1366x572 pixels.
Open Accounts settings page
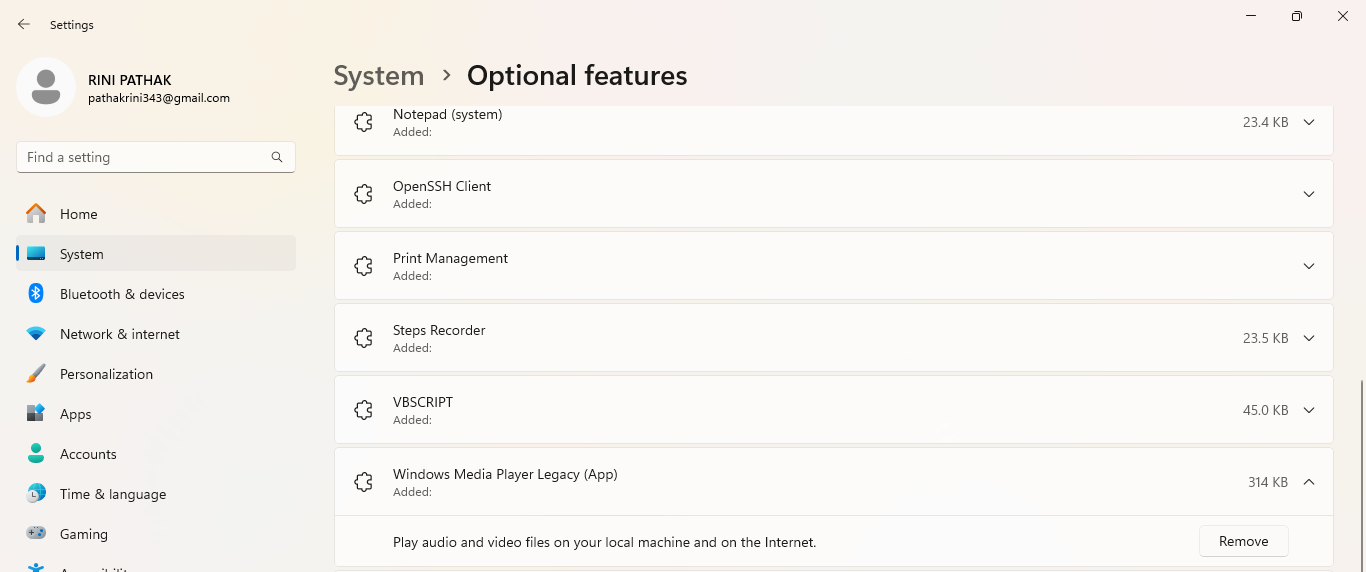[x=88, y=454]
